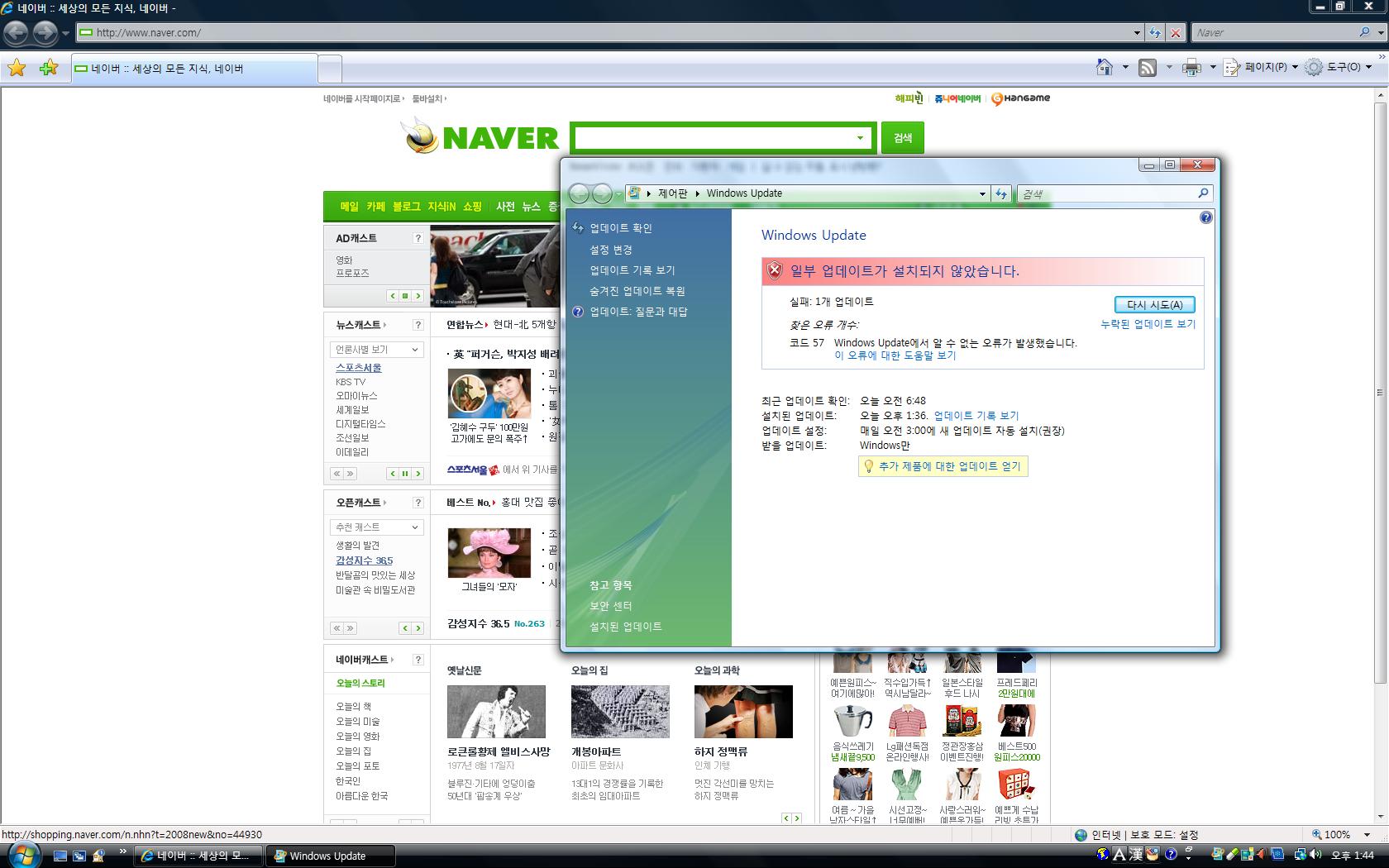Click the Hangame logo link
Screen dimensions: 1389x868
coord(1020,98)
